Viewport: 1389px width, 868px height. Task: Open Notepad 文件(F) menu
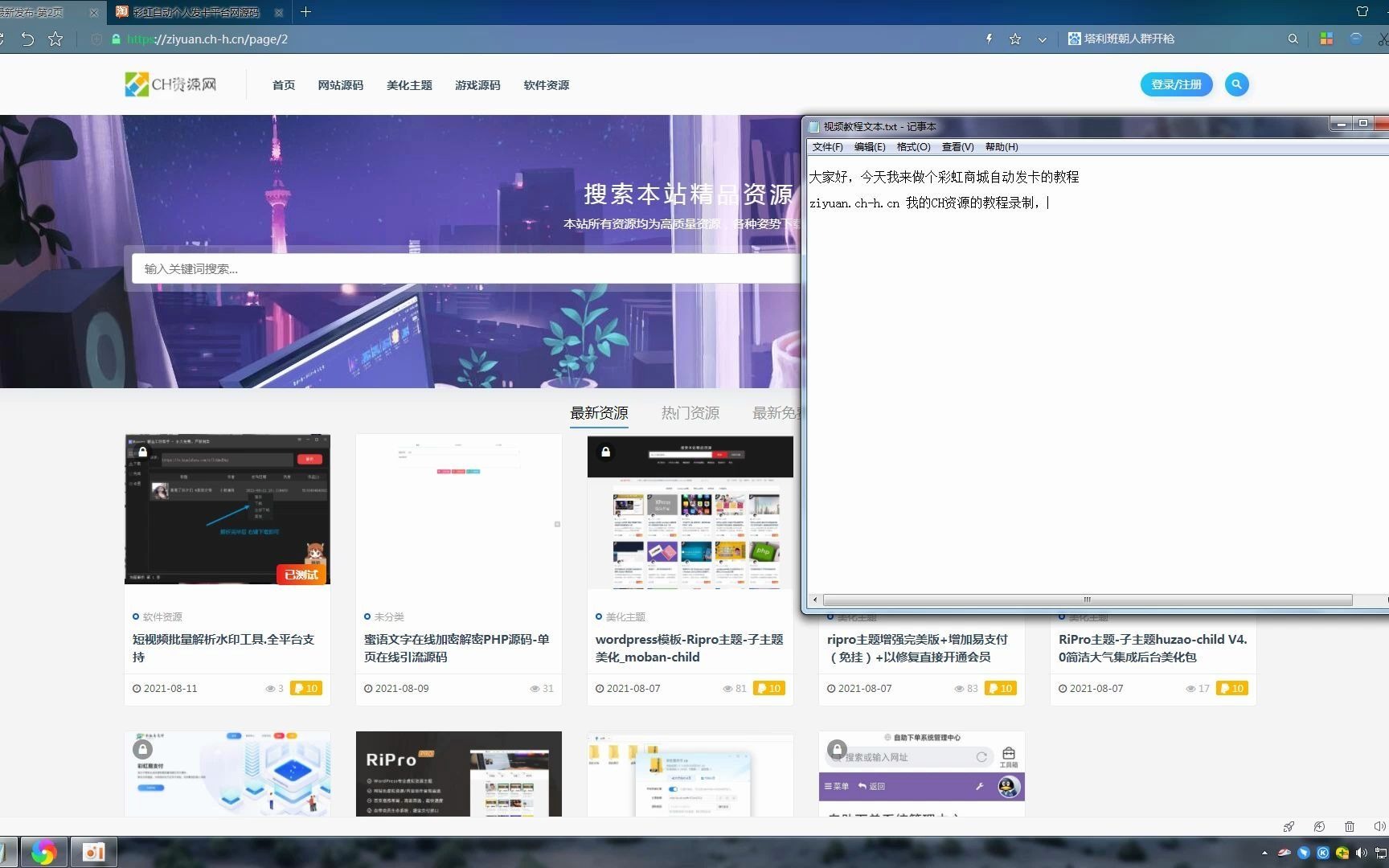pyautogui.click(x=827, y=147)
